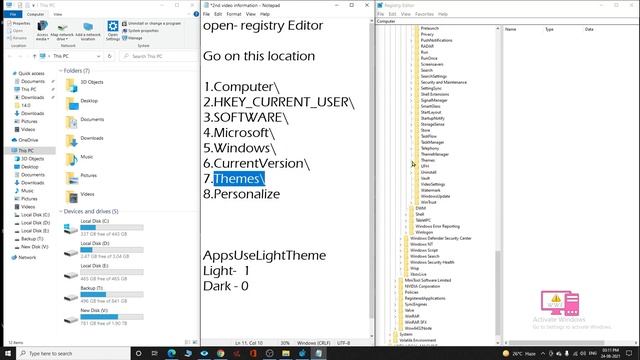This screenshot has height=360, width=640.
Task: Expand the NVIDIA Corporation registry key
Action: coord(396,287)
